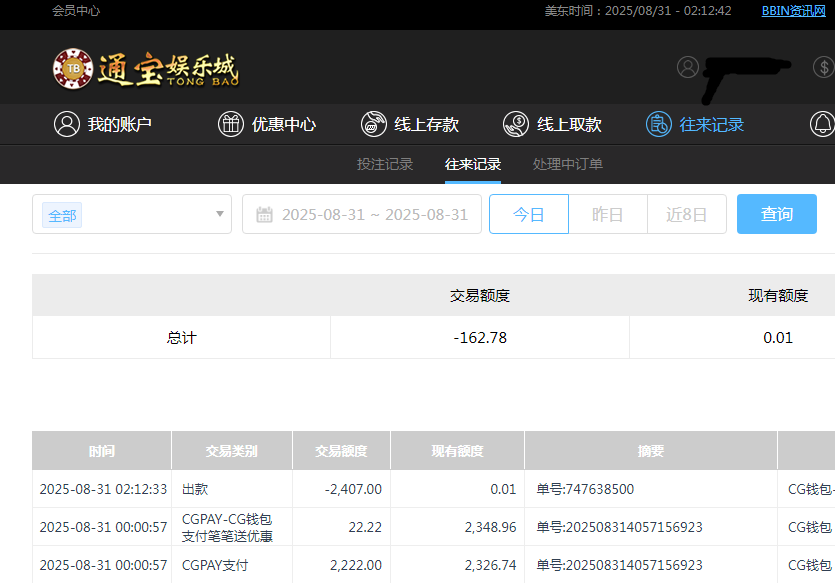Select the dollar sign currency icon
Viewport: 835px width, 583px height.
(824, 67)
